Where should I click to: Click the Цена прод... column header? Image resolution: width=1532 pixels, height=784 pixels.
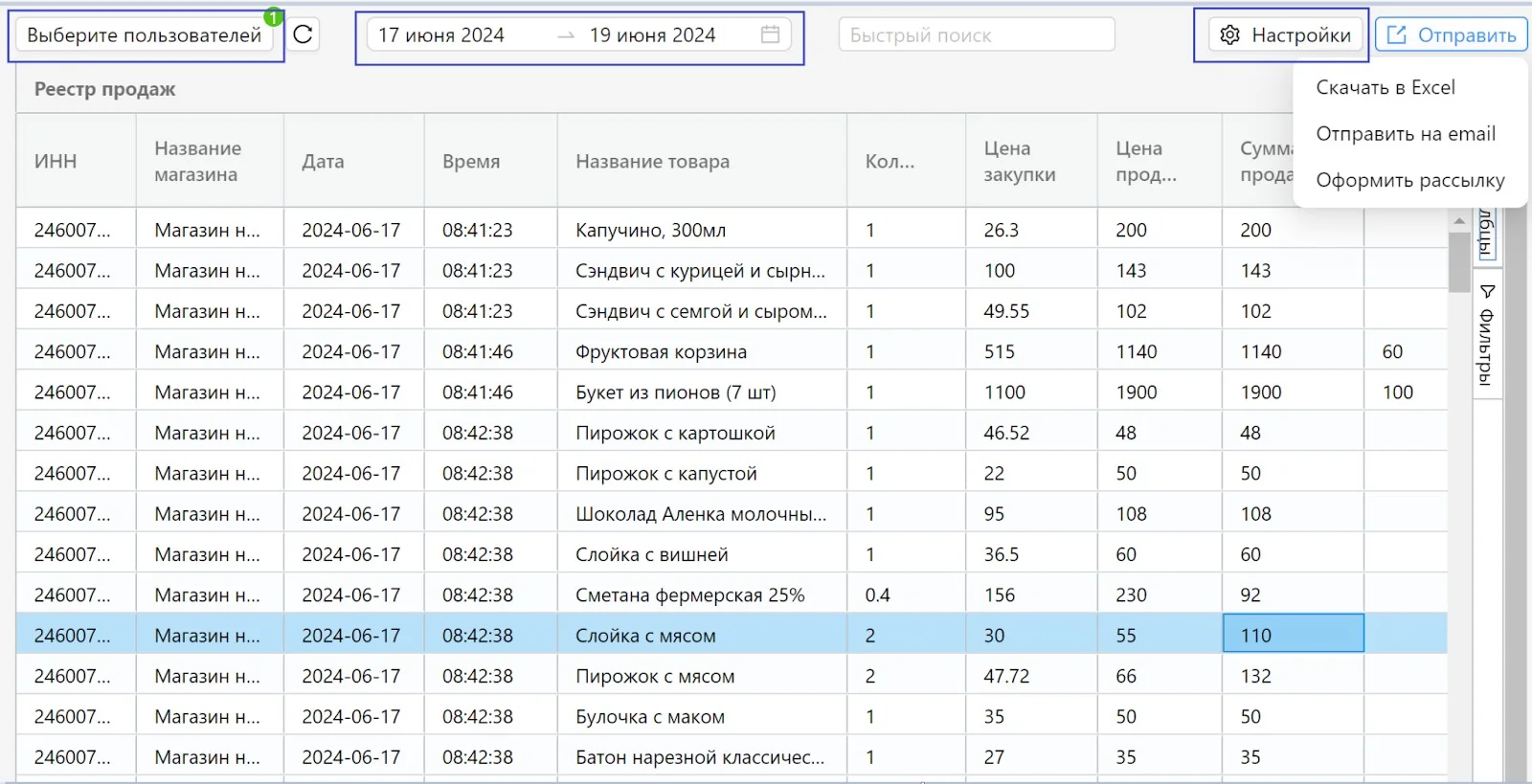click(x=1160, y=161)
